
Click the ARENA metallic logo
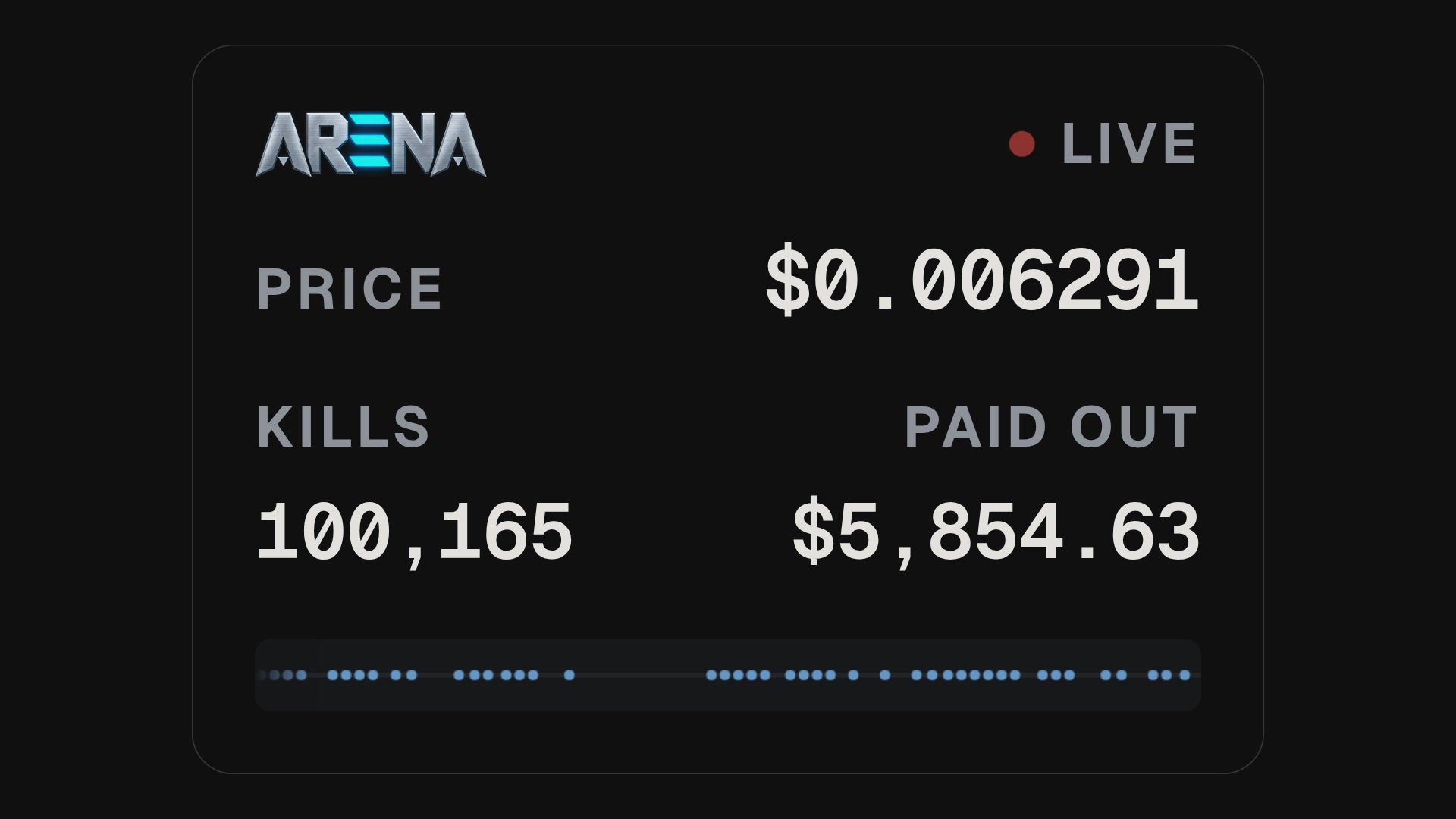[371, 144]
